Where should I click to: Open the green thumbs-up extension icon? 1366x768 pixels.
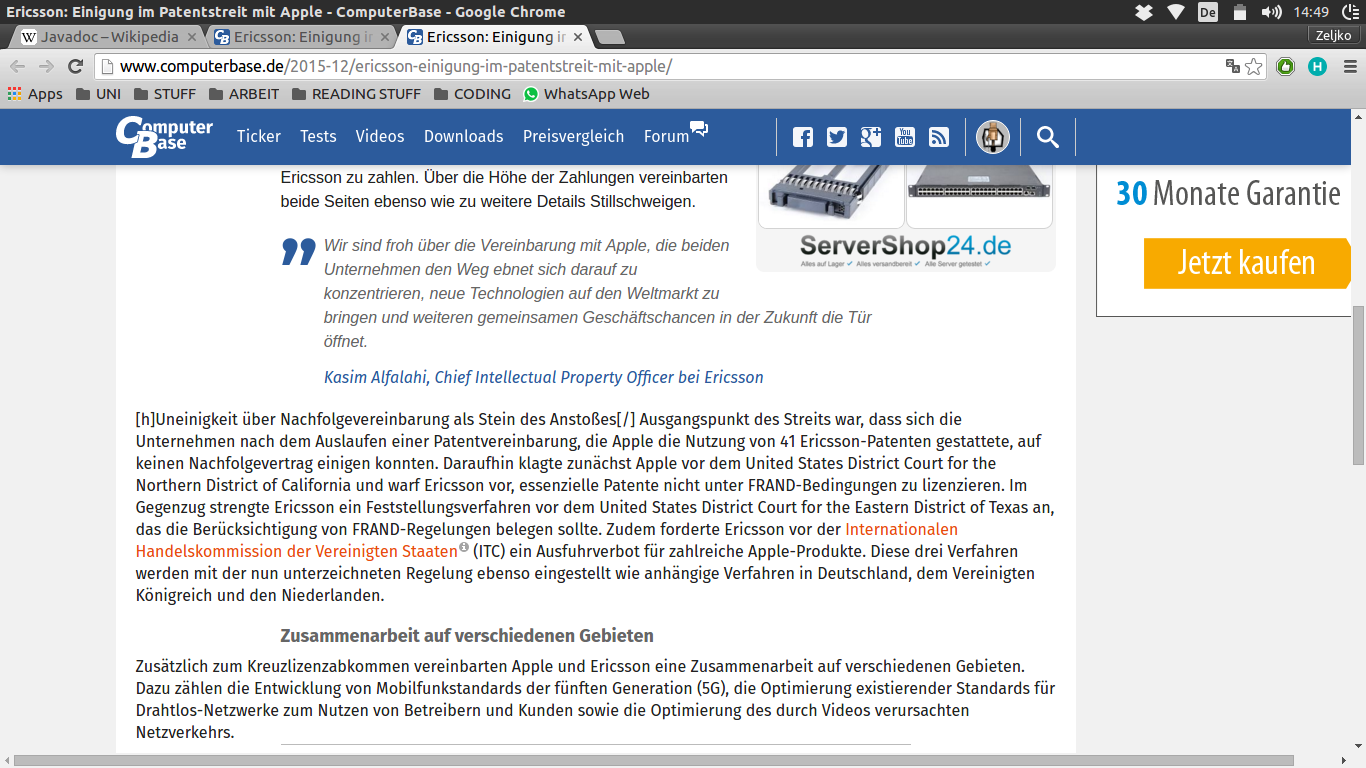tap(1286, 67)
